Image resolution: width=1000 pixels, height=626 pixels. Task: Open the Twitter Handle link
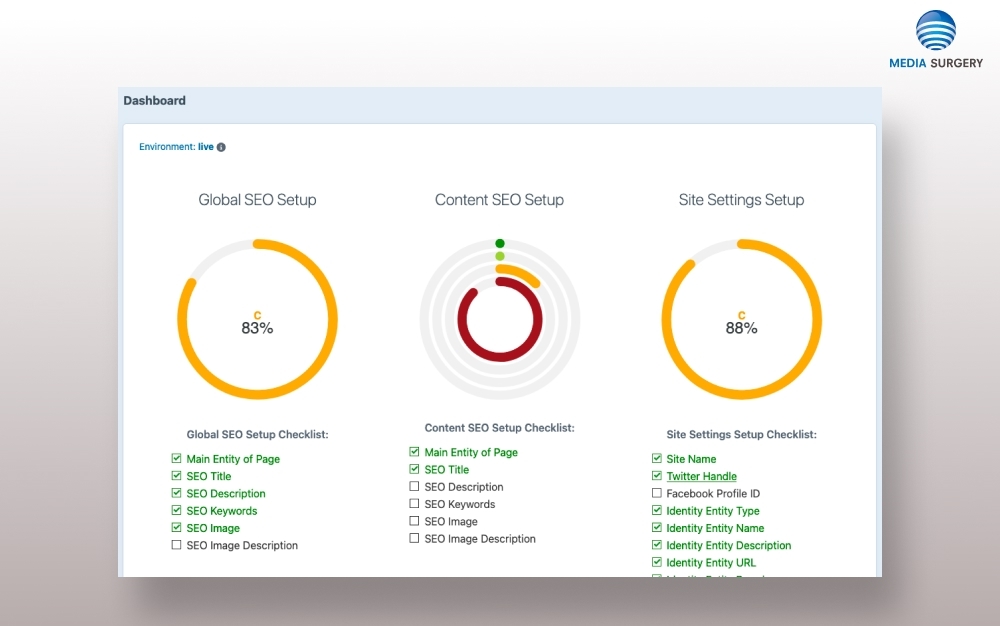pyautogui.click(x=701, y=477)
